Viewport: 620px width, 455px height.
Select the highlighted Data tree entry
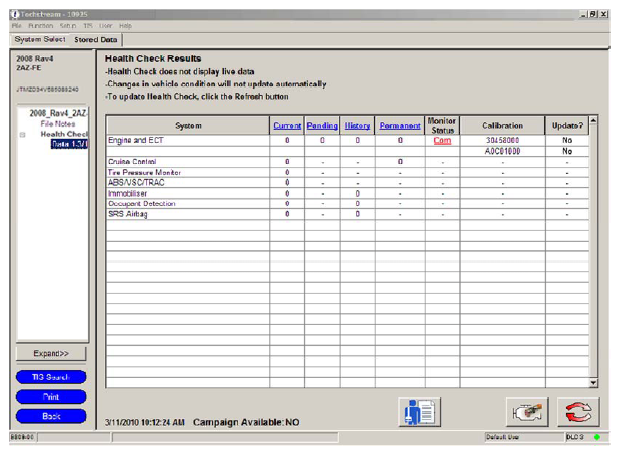69,144
